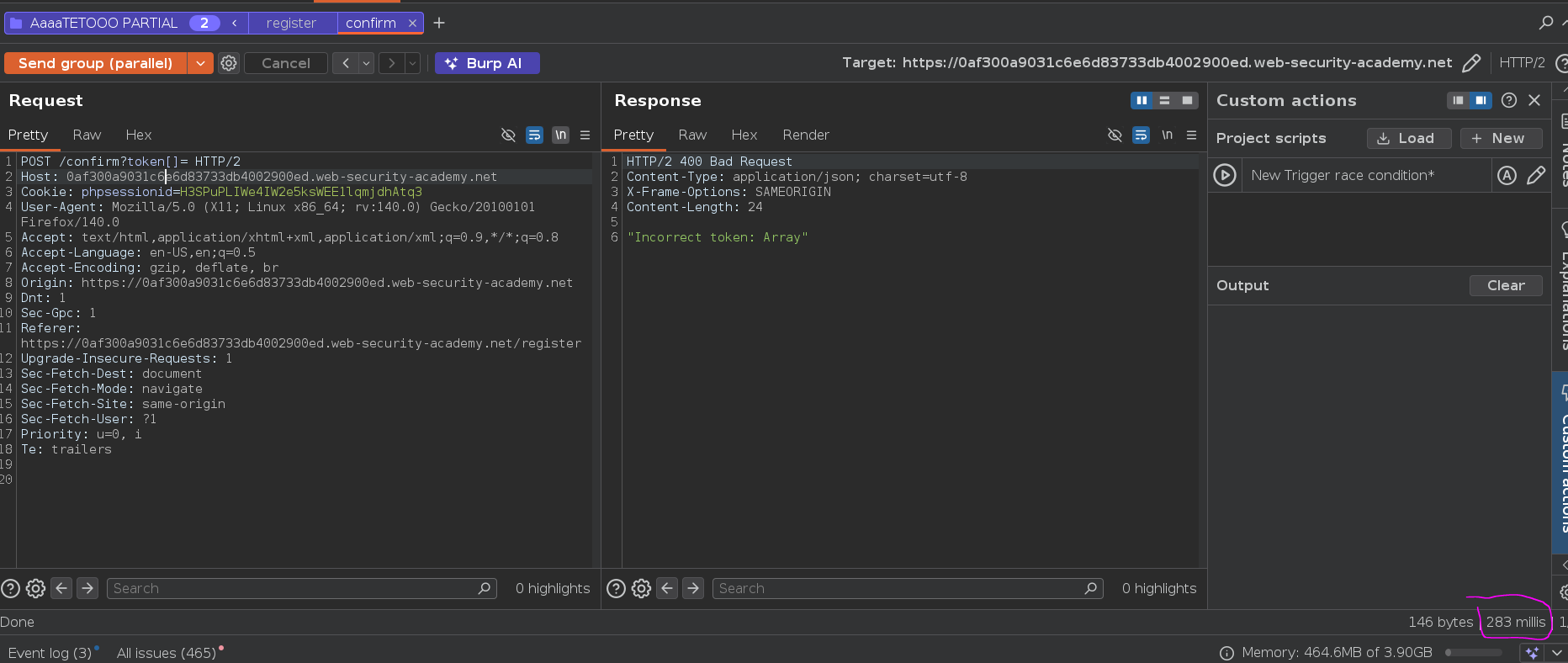The height and width of the screenshot is (663, 1568).
Task: Go forward in request history
Action: (392, 63)
